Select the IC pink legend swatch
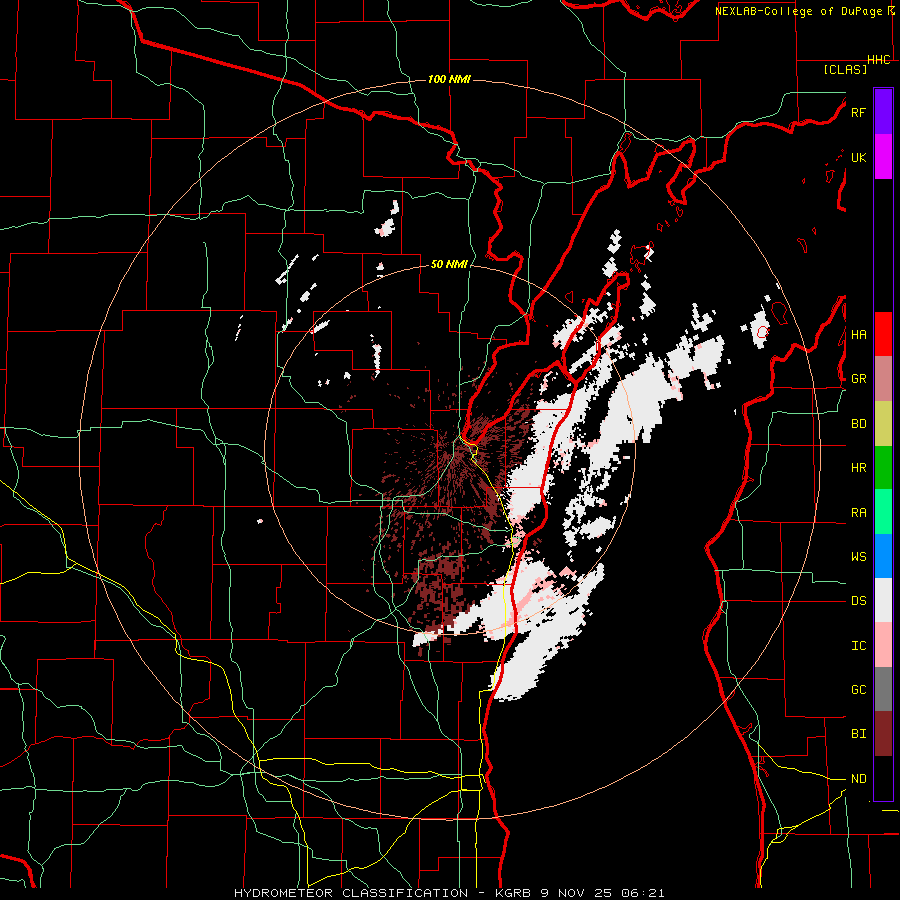900x900 pixels. (883, 645)
